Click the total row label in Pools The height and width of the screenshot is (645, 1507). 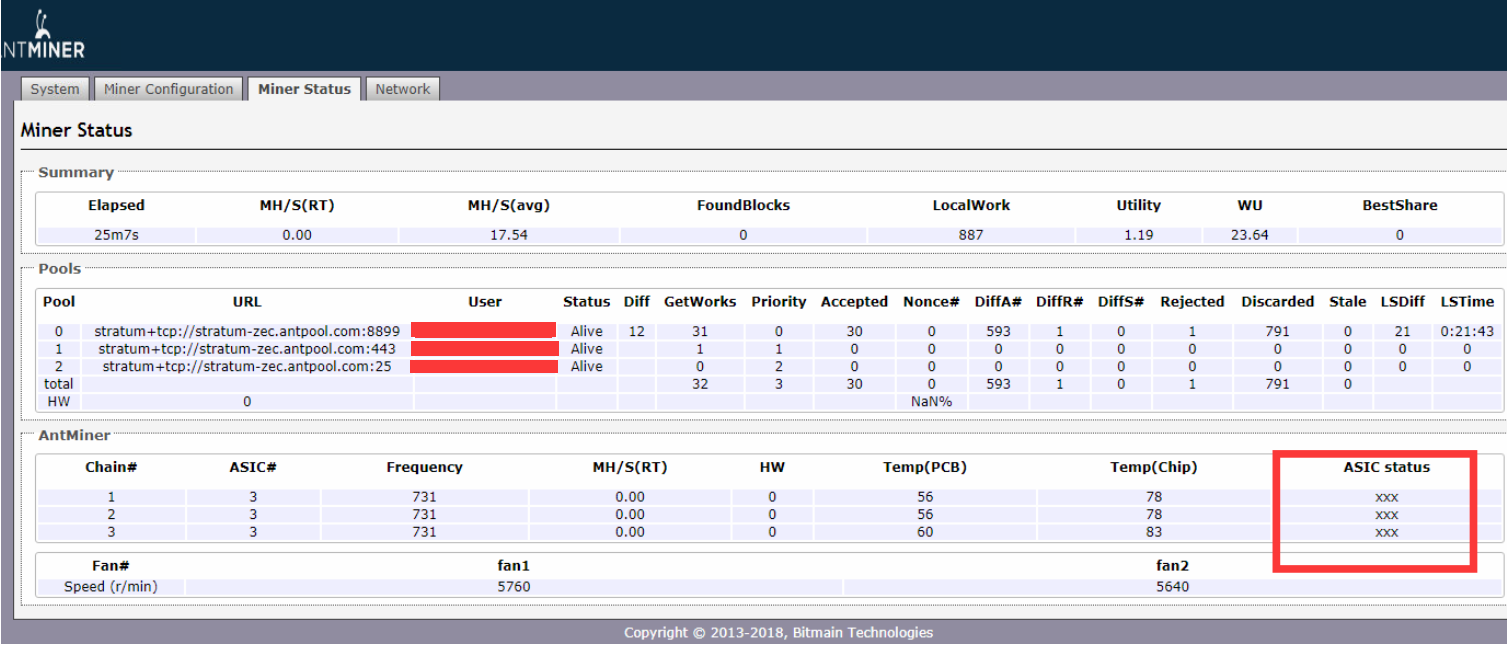pyautogui.click(x=58, y=384)
